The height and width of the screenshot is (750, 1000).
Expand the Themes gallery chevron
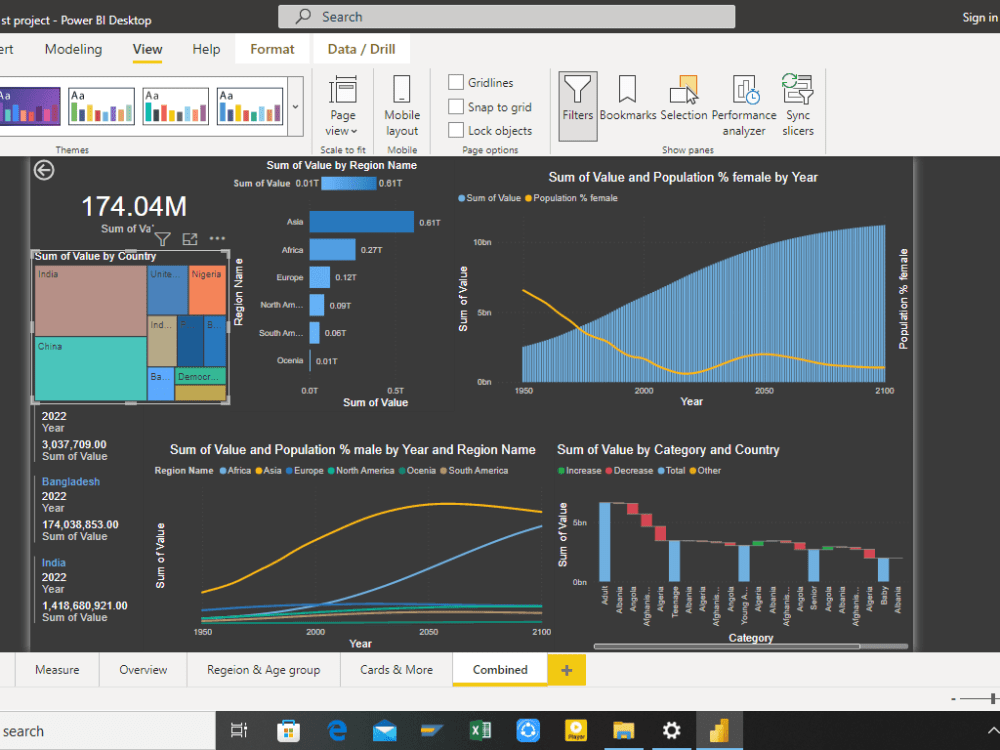(295, 108)
